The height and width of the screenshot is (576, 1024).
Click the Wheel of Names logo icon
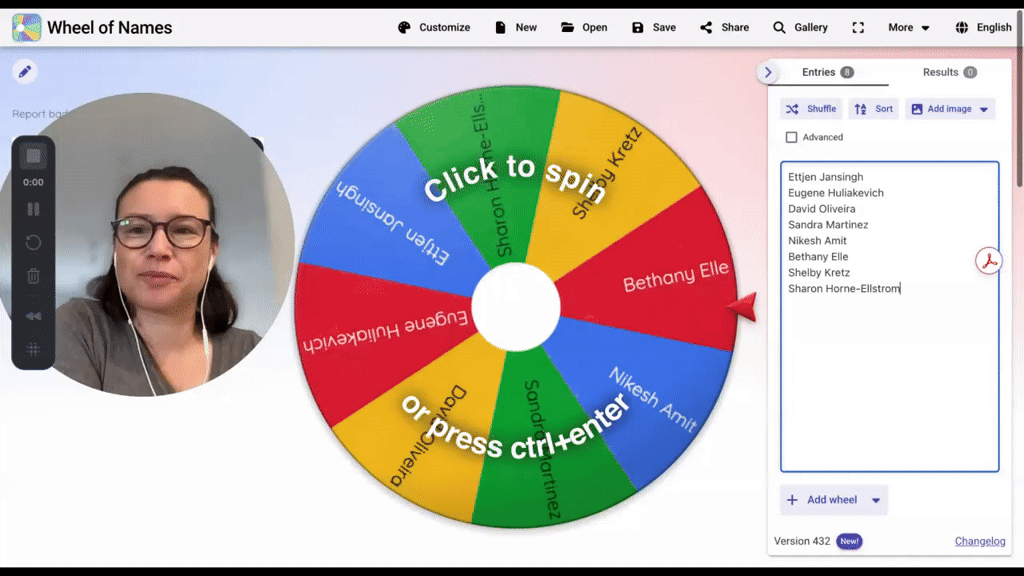[27, 27]
